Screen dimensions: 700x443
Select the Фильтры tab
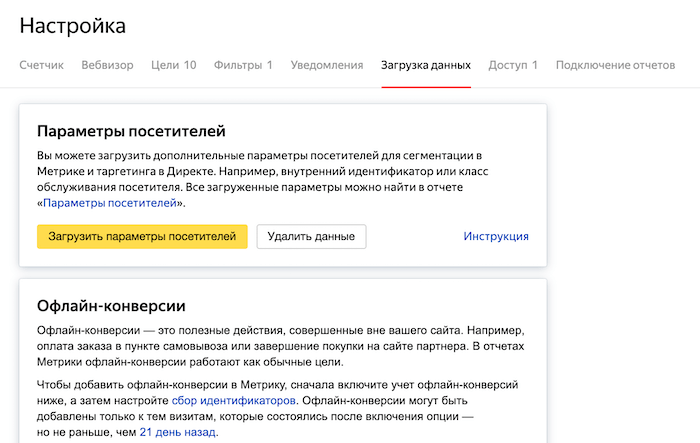[x=243, y=66]
